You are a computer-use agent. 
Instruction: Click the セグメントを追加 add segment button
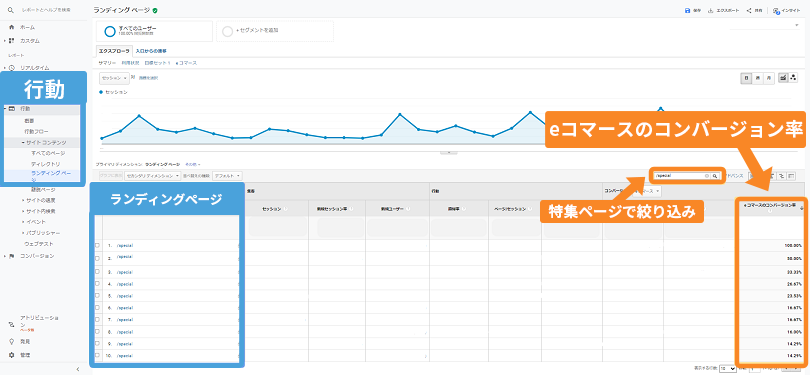(275, 31)
